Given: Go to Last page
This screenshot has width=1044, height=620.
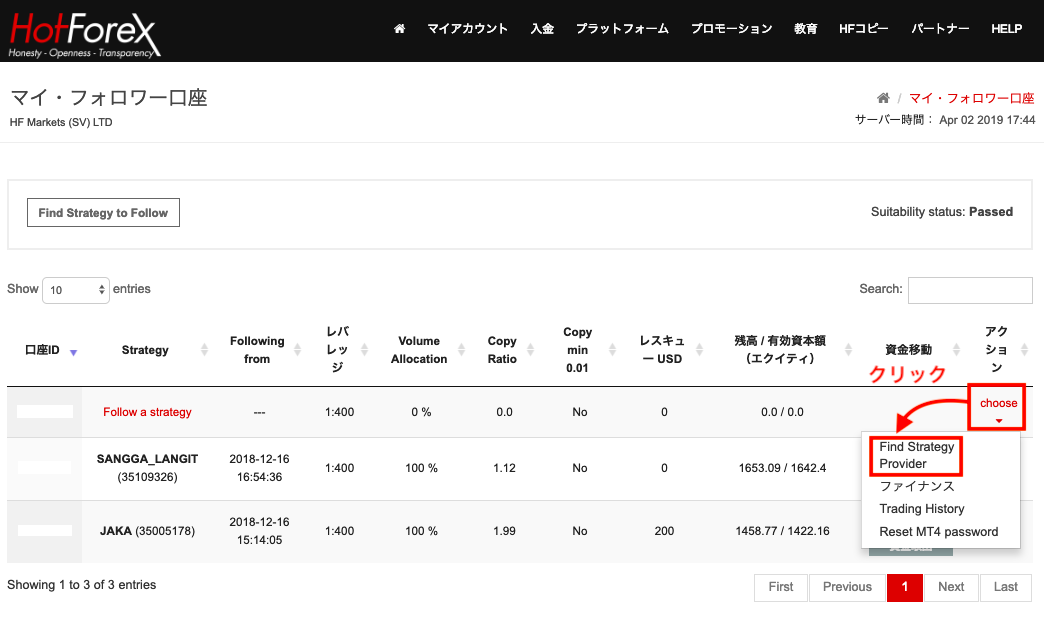Looking at the screenshot, I should pos(1005,587).
